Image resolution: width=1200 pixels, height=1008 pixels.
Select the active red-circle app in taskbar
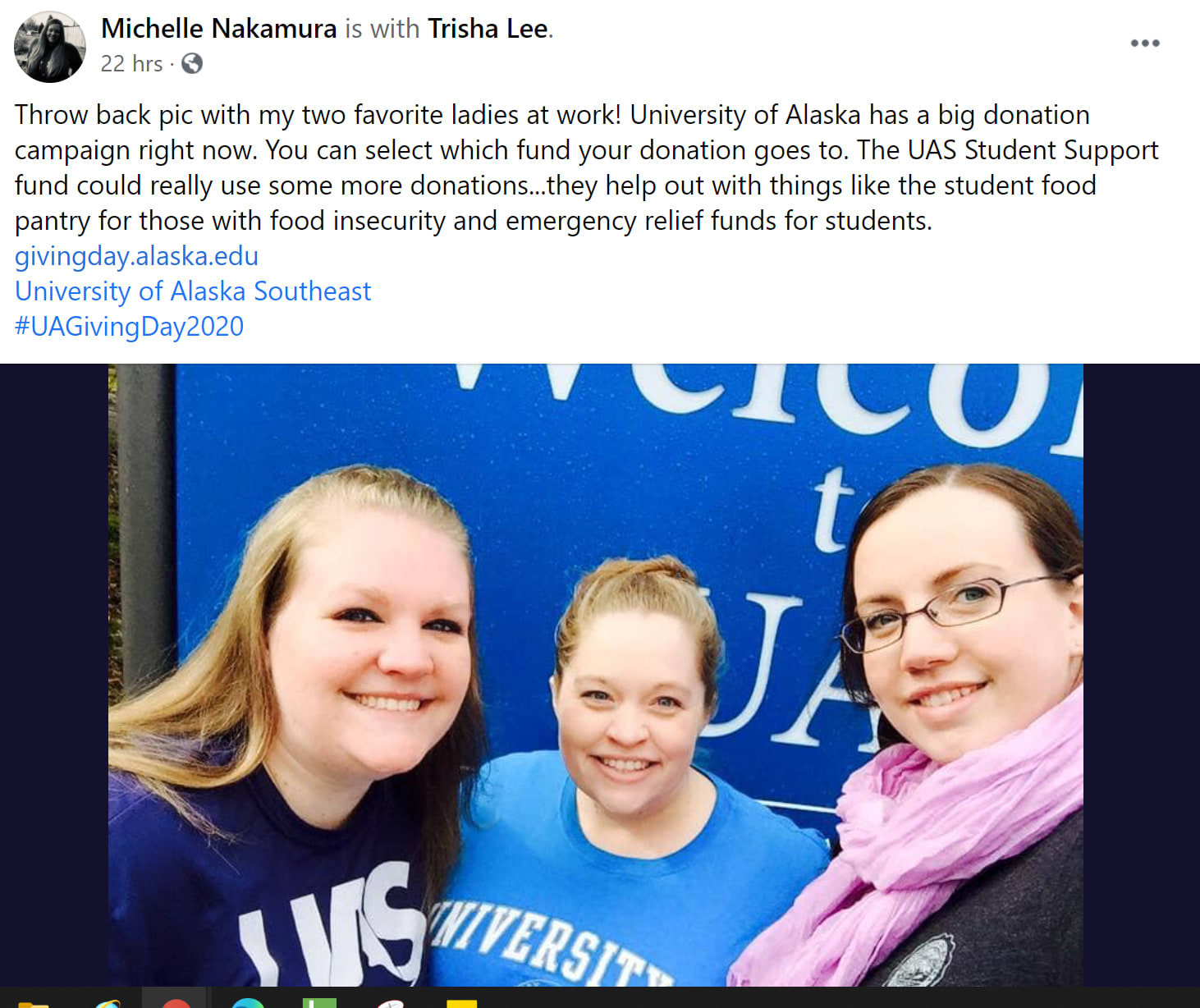click(x=176, y=1002)
